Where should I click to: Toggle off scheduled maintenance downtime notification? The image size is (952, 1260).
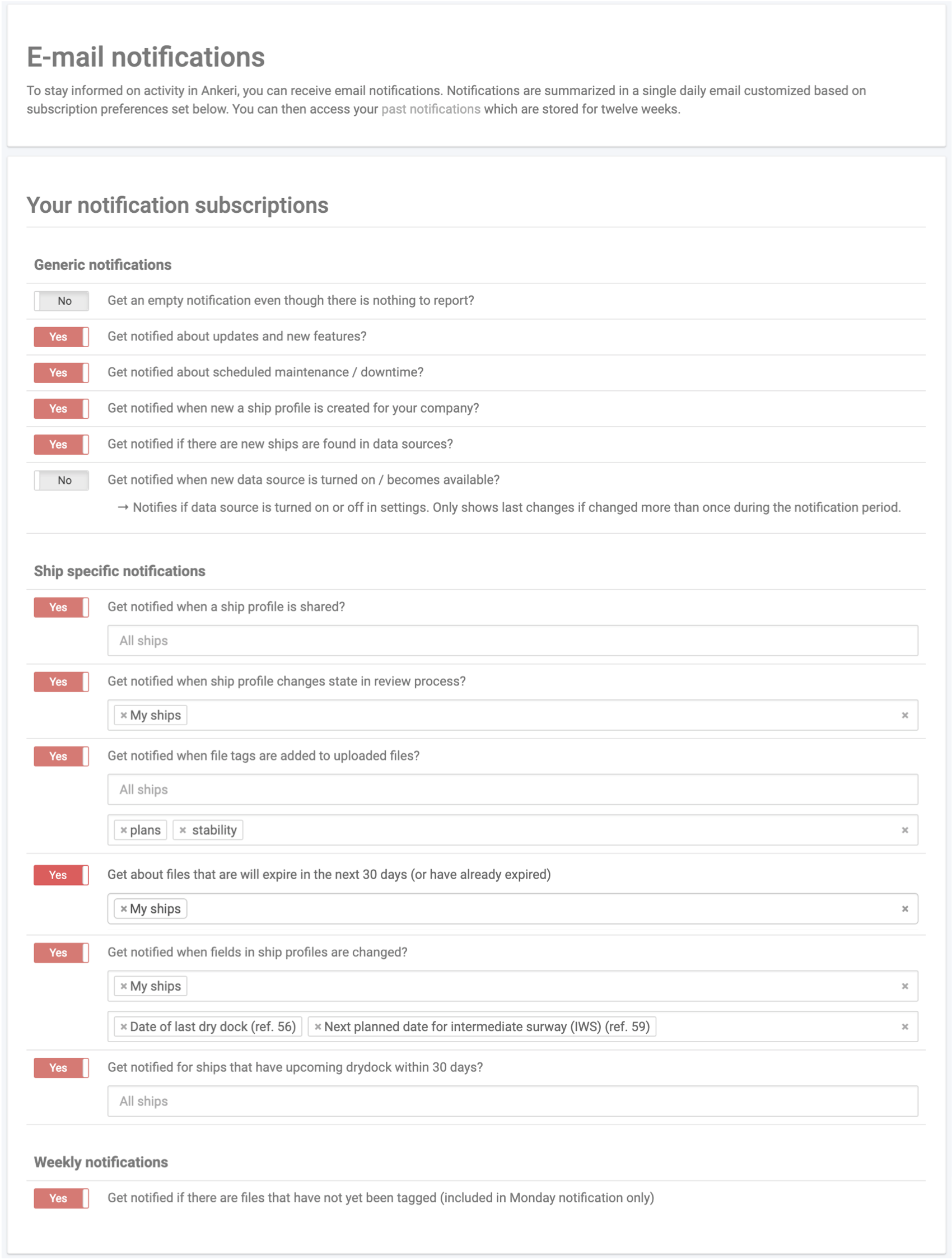click(x=62, y=372)
